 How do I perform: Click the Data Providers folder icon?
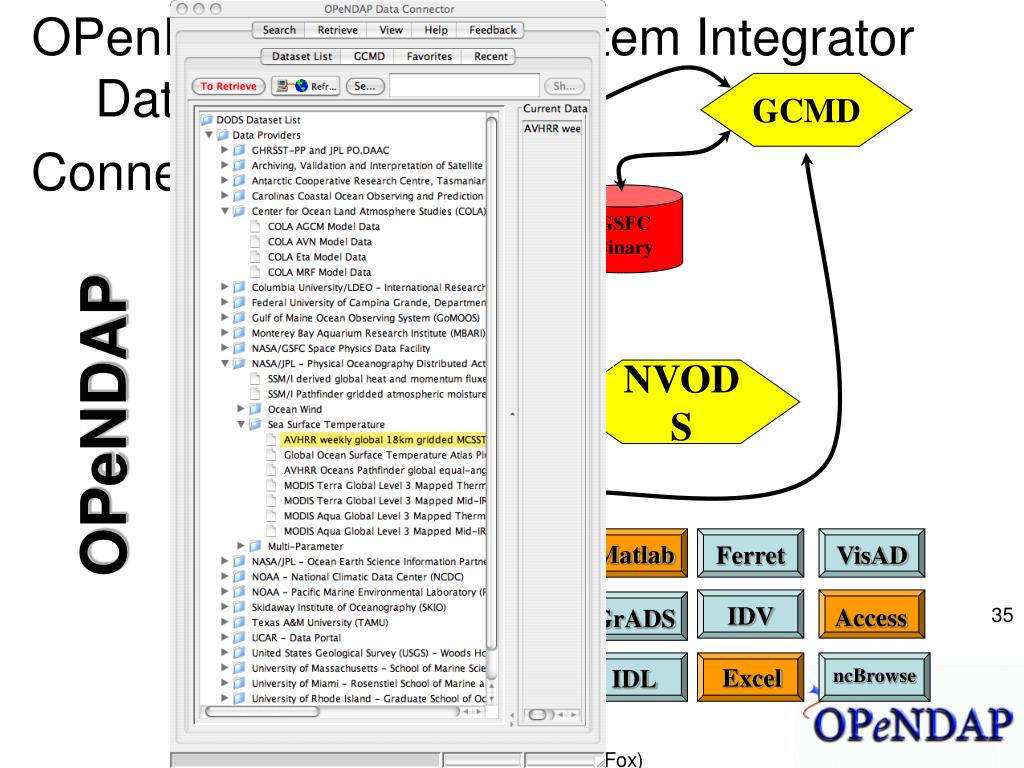[x=223, y=135]
